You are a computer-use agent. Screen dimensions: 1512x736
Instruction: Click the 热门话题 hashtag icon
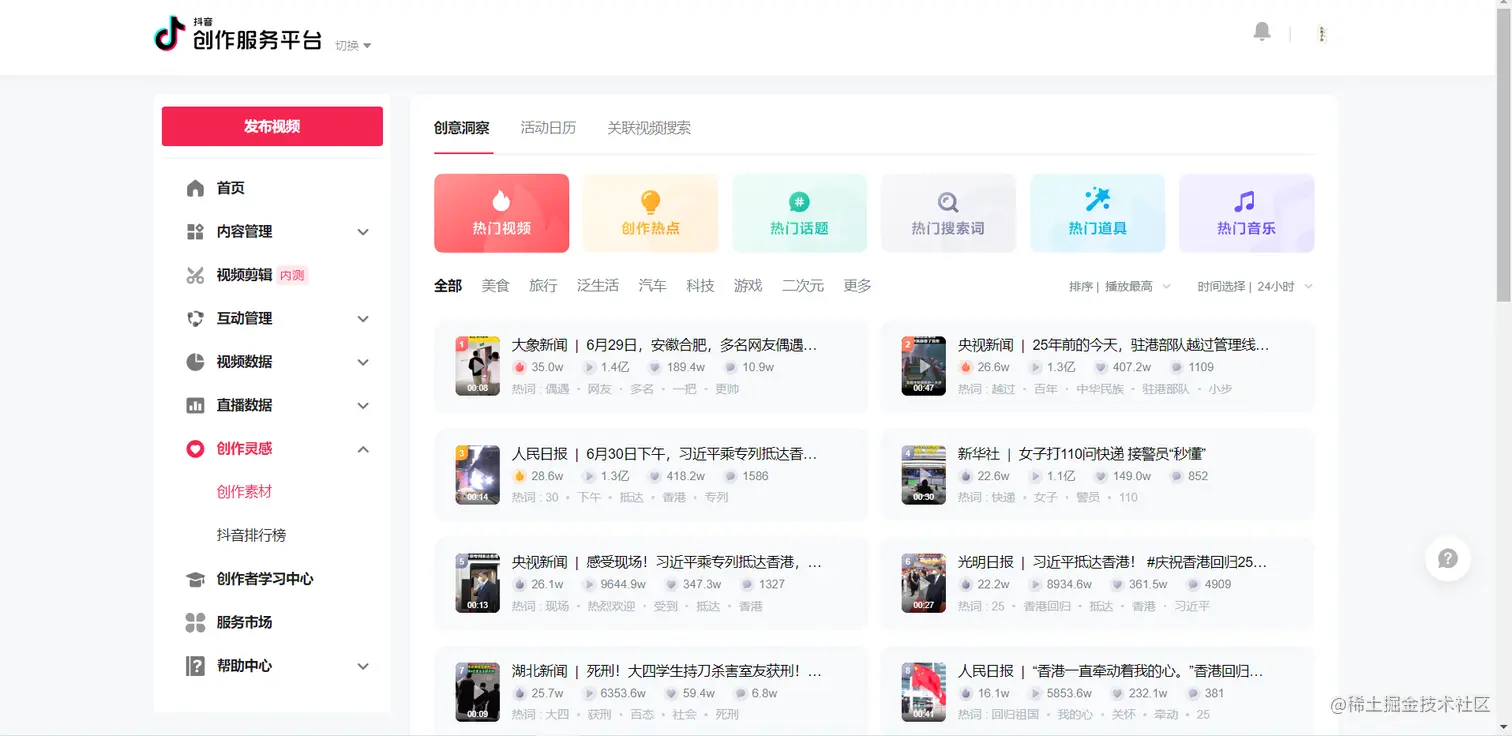(x=799, y=203)
